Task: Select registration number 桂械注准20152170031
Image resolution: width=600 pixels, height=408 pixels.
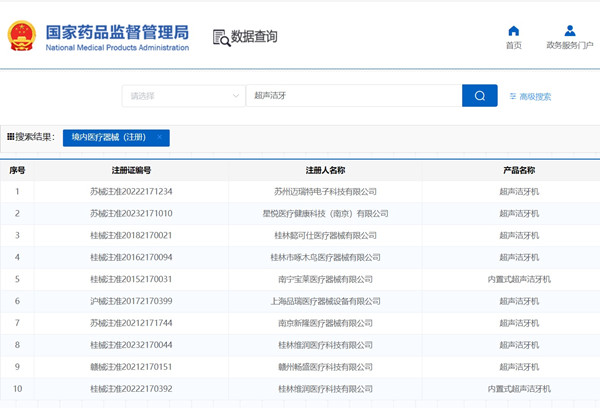Action: (x=131, y=279)
